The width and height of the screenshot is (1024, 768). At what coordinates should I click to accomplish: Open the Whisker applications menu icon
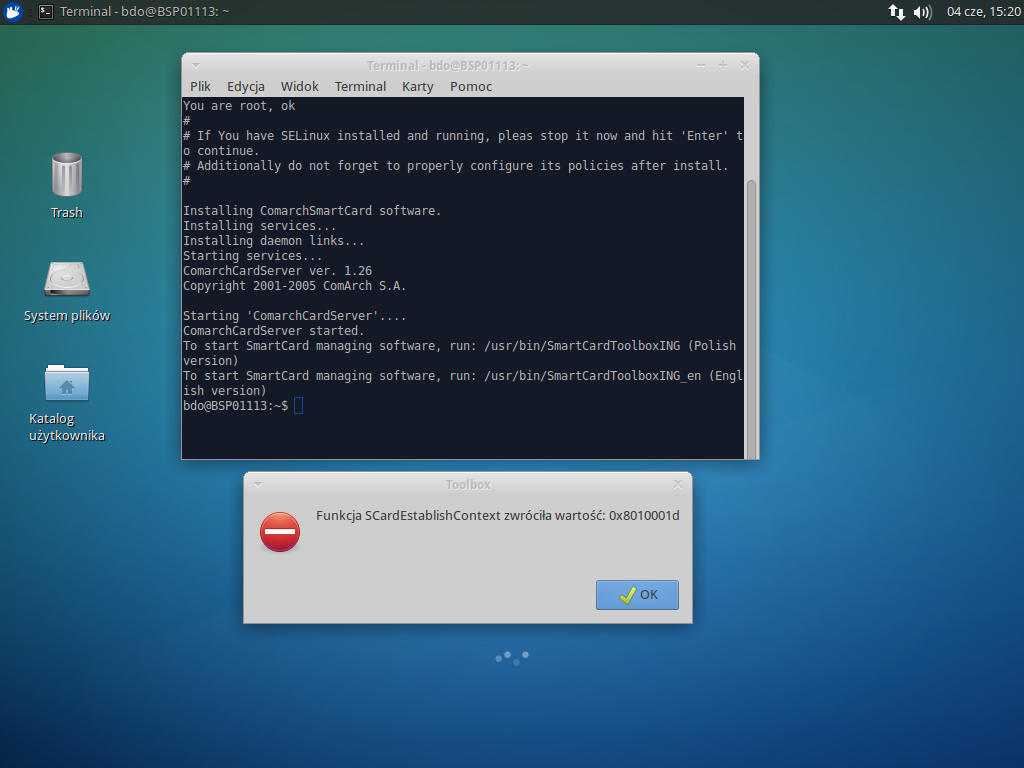pyautogui.click(x=12, y=12)
